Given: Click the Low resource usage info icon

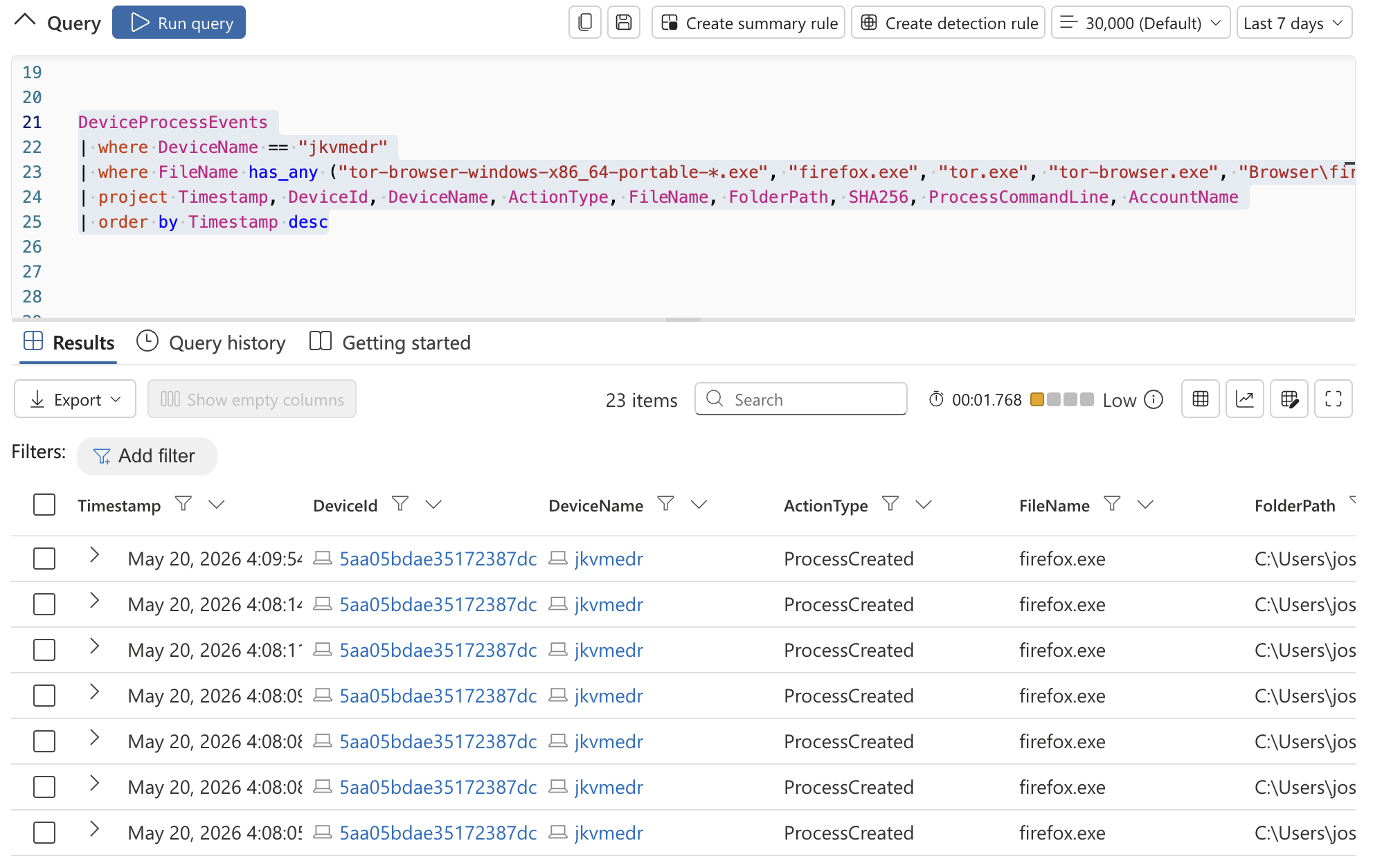Looking at the screenshot, I should 1154,399.
